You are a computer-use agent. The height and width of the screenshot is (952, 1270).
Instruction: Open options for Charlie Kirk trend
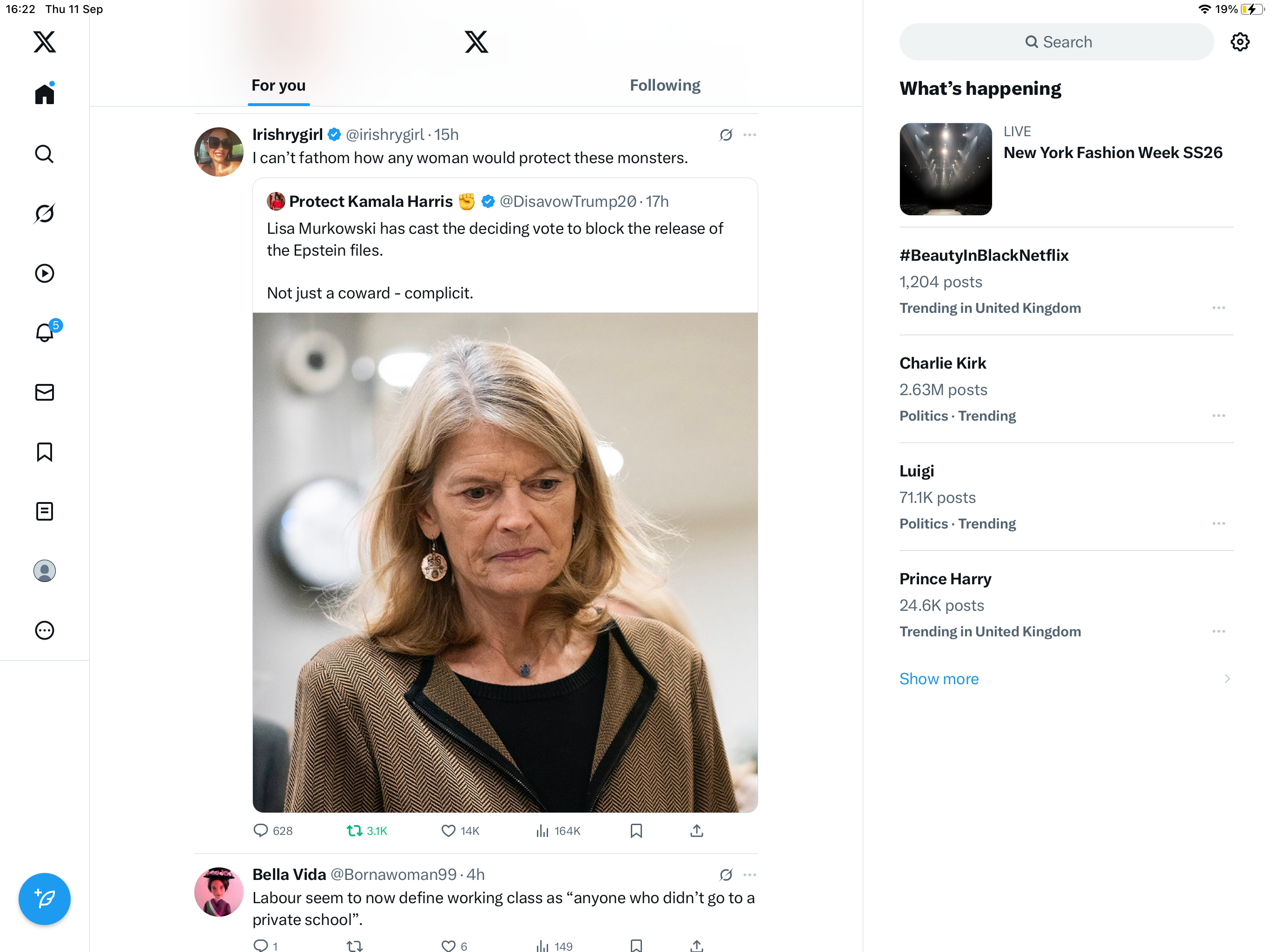pyautogui.click(x=1218, y=416)
